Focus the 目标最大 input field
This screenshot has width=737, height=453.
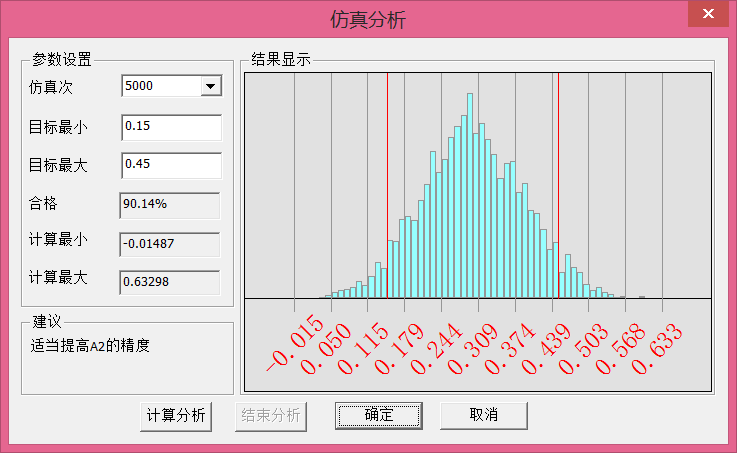[x=170, y=165]
